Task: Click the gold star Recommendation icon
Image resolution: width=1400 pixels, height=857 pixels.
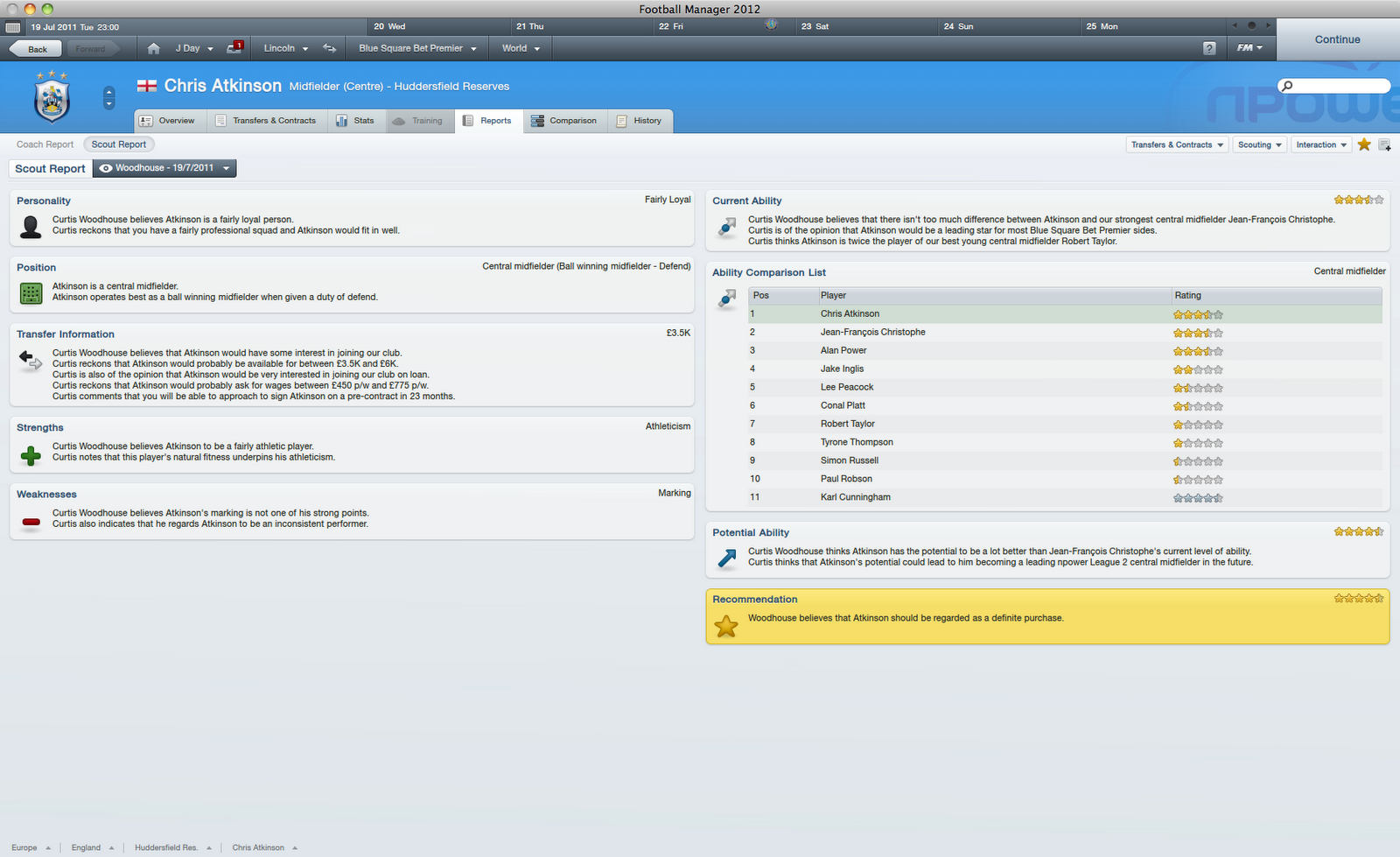Action: coord(726,626)
